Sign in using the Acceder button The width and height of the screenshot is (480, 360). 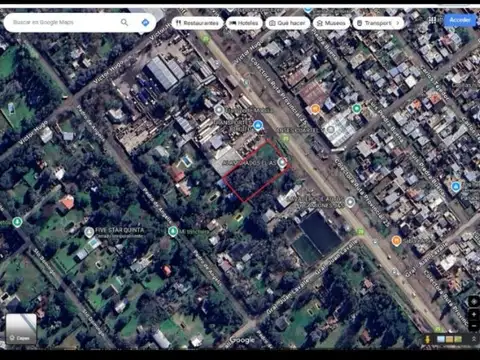pos(460,20)
